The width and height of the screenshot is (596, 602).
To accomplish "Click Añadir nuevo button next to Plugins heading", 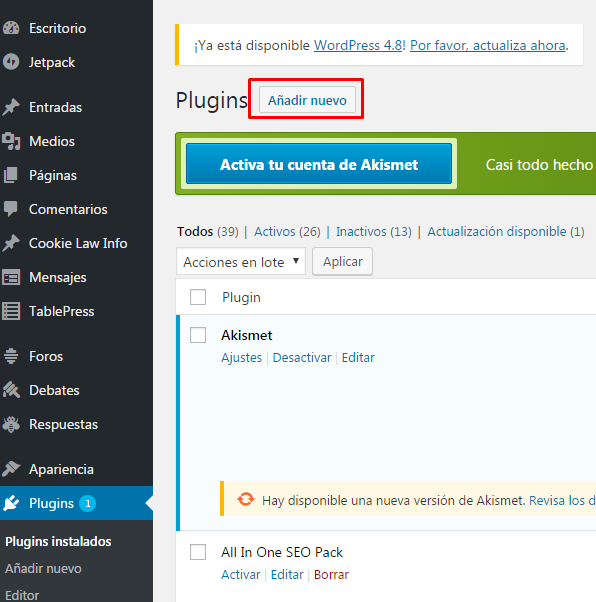I will (307, 100).
